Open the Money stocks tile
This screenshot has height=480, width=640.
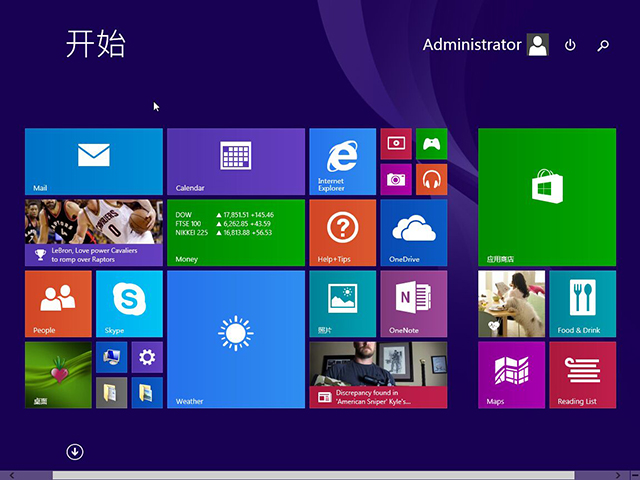(x=236, y=233)
